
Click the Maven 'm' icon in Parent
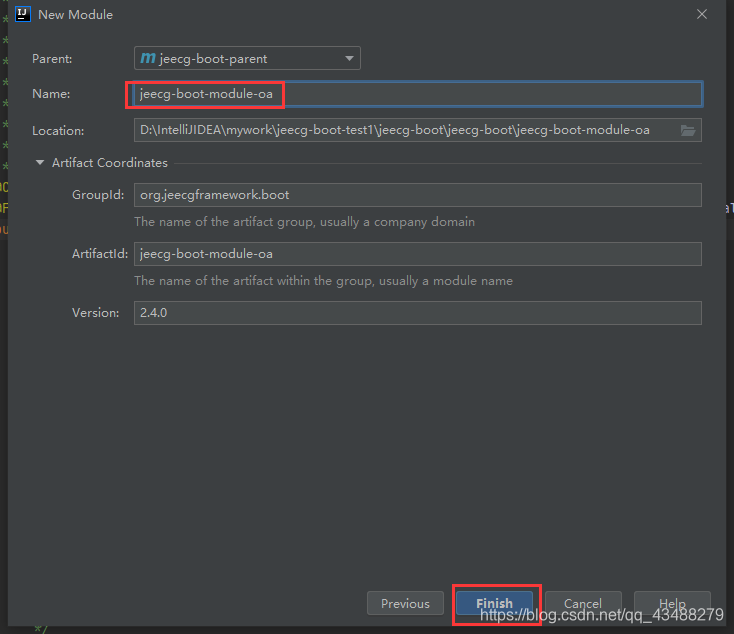click(148, 58)
